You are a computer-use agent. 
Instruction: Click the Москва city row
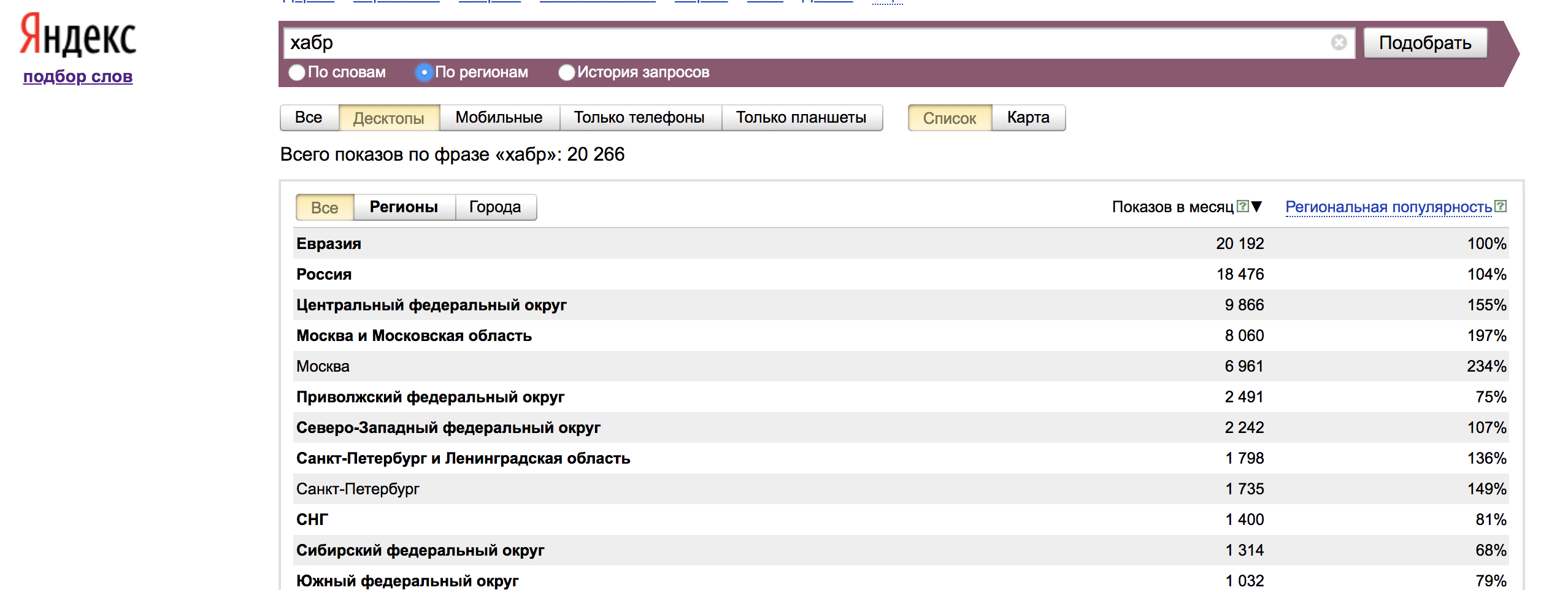point(901,366)
